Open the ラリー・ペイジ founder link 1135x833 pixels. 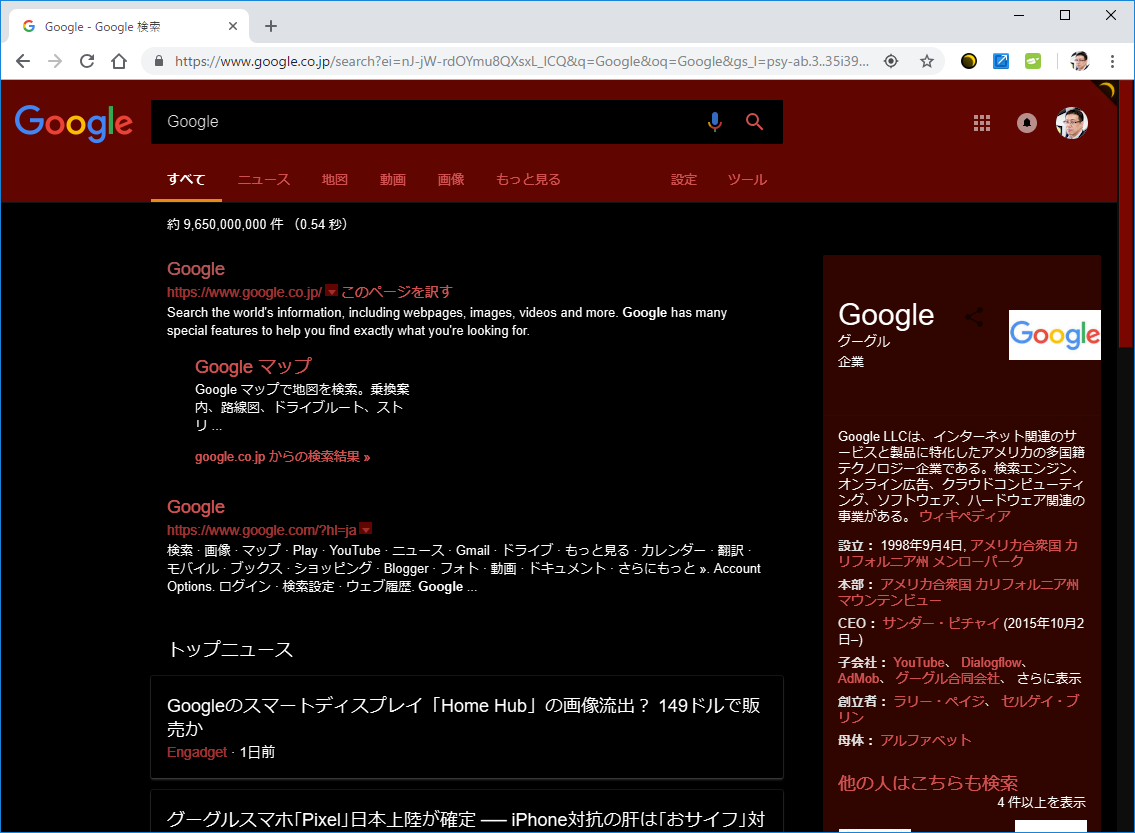[x=940, y=701]
